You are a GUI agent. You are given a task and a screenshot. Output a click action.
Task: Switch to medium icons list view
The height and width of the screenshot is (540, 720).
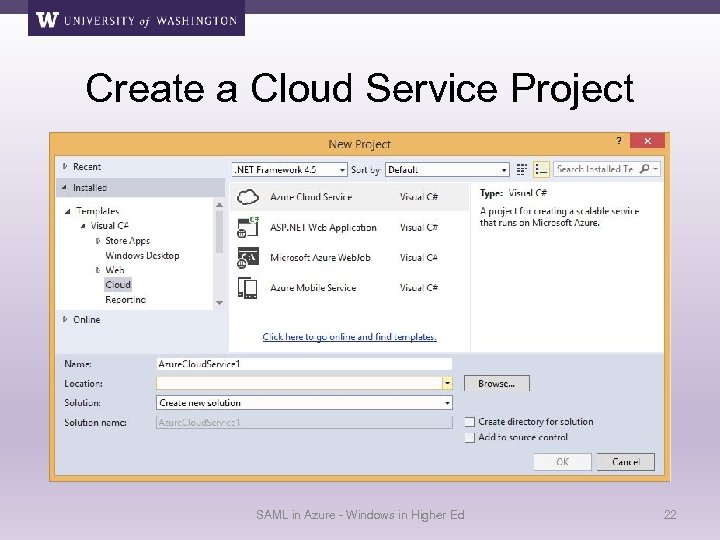541,169
